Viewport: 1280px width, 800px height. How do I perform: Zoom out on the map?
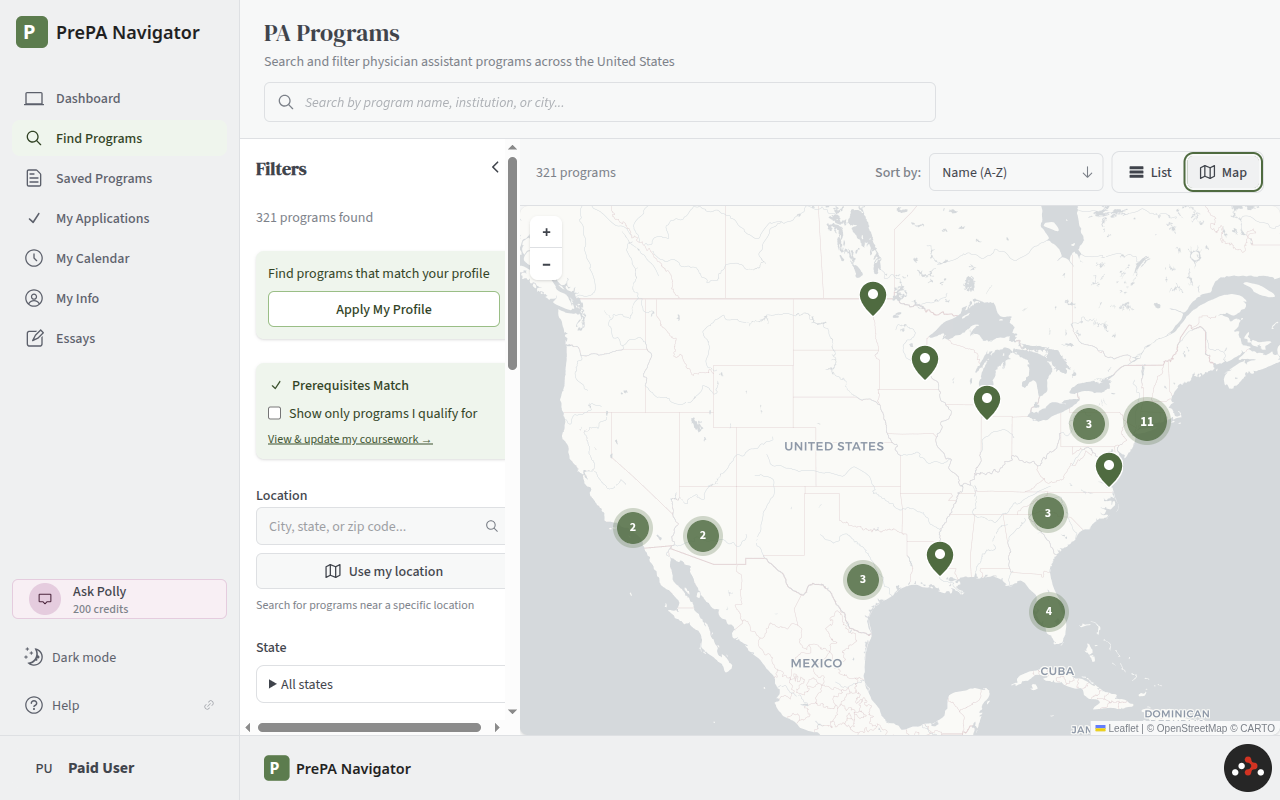[x=546, y=264]
